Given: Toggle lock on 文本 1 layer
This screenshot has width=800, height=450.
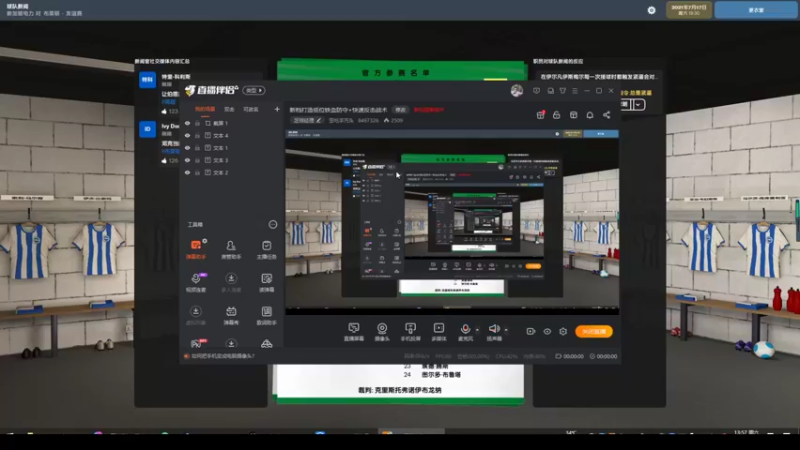Looking at the screenshot, I should coord(197,148).
